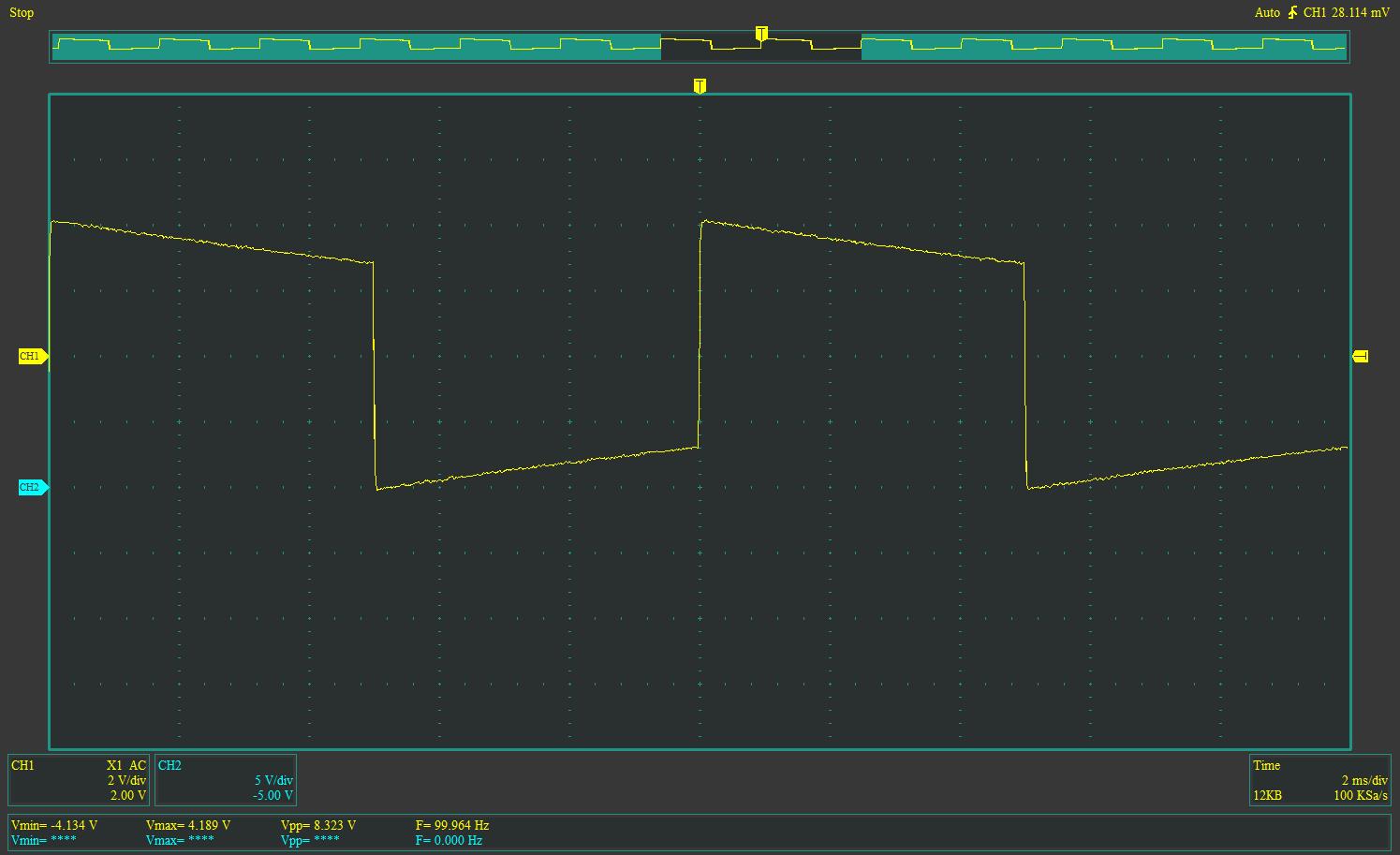Click the left teal section of waveform overview
1400x855 pixels.
[x=357, y=47]
